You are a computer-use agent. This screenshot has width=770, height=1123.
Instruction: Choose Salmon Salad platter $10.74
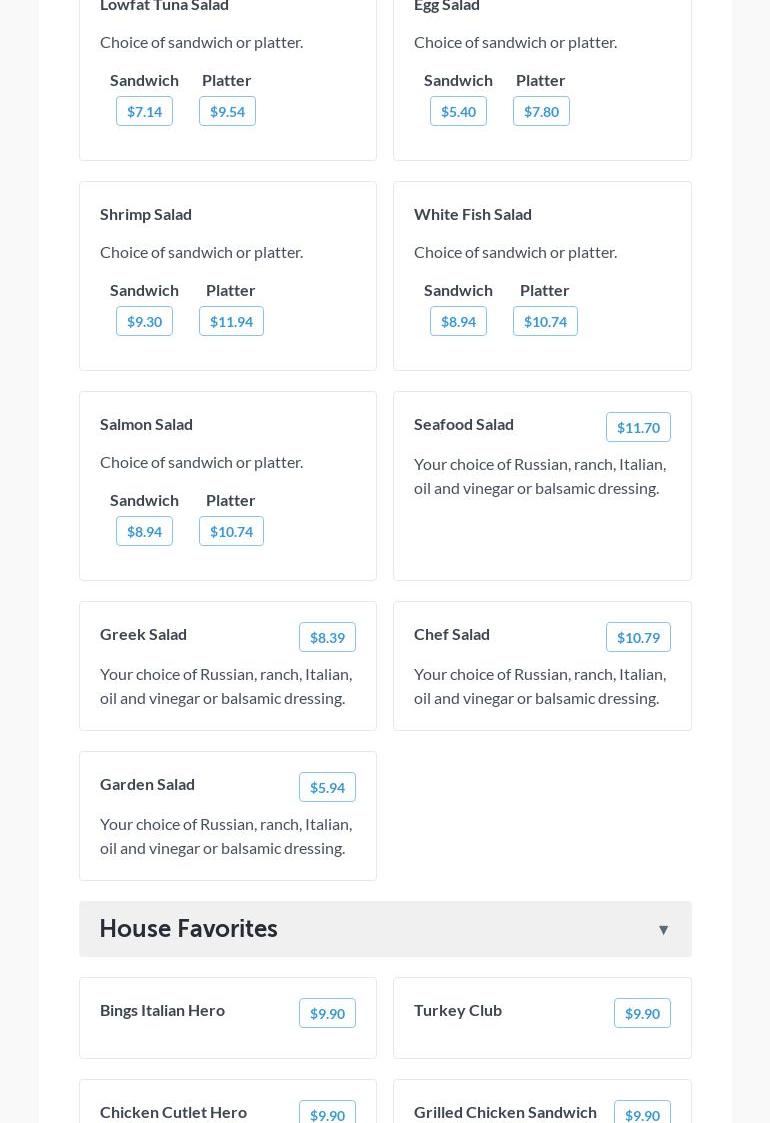click(231, 531)
